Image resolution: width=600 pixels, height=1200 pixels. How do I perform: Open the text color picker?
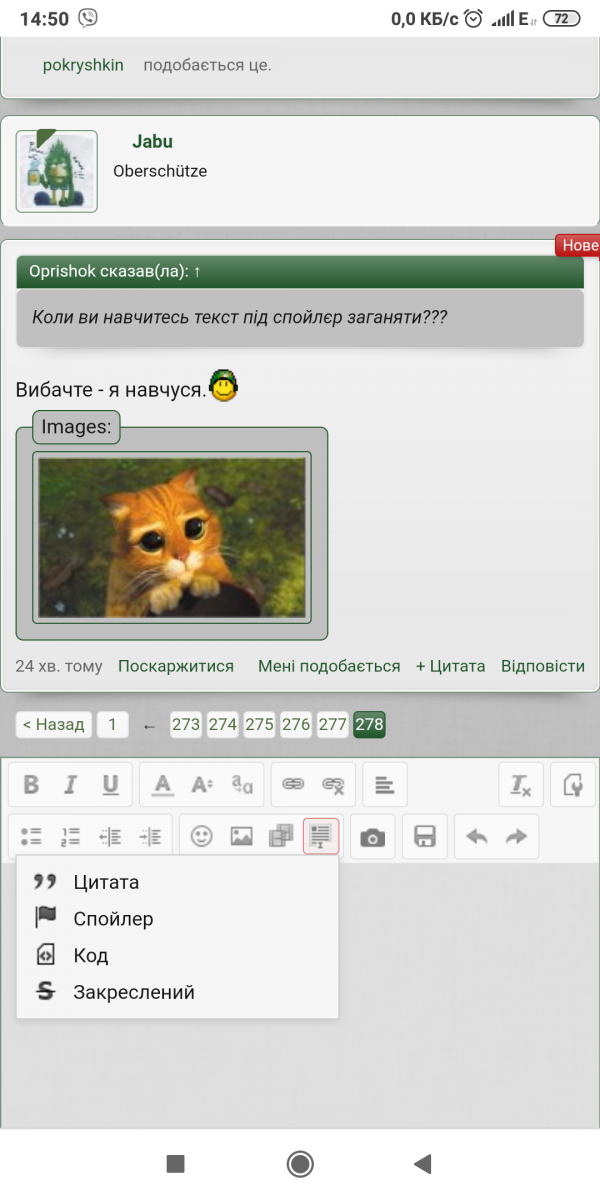pyautogui.click(x=163, y=785)
